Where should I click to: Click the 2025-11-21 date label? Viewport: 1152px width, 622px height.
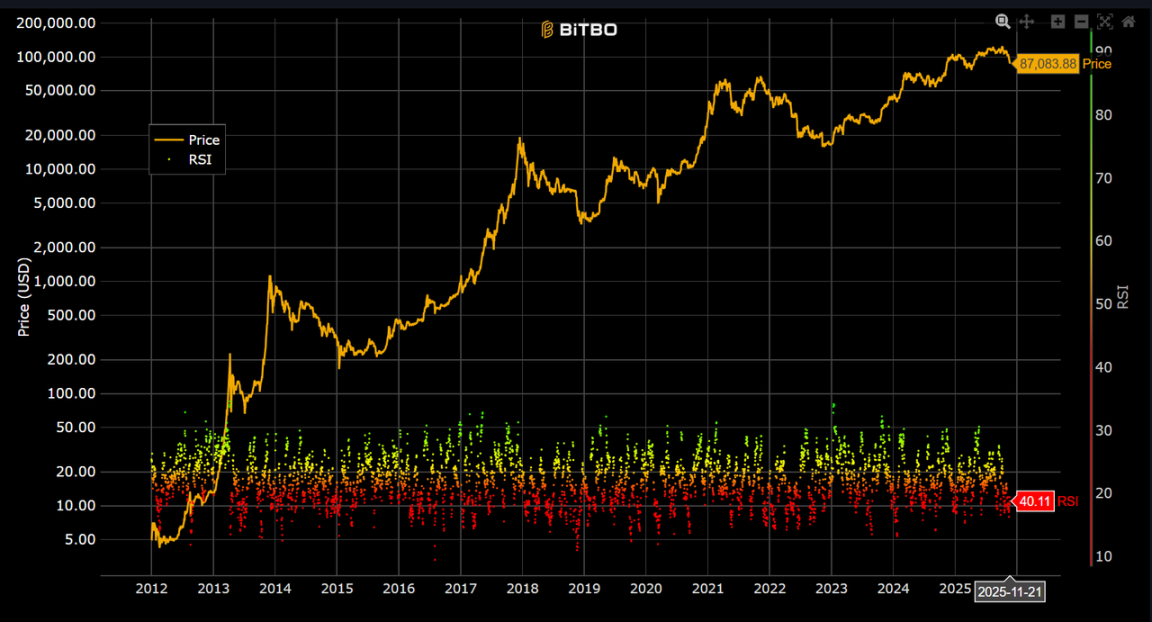click(1010, 591)
